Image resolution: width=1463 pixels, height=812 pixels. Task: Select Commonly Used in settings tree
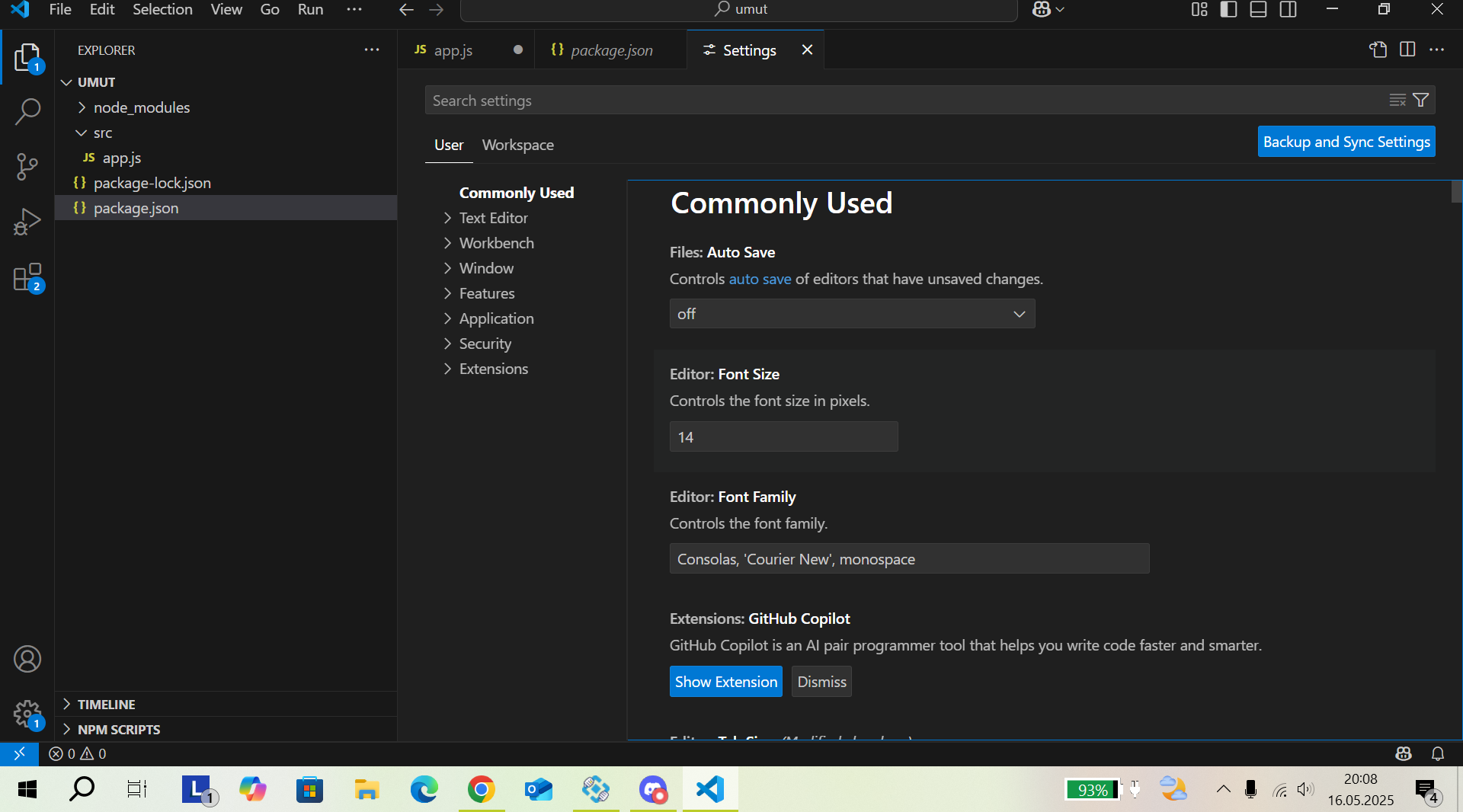pyautogui.click(x=517, y=193)
